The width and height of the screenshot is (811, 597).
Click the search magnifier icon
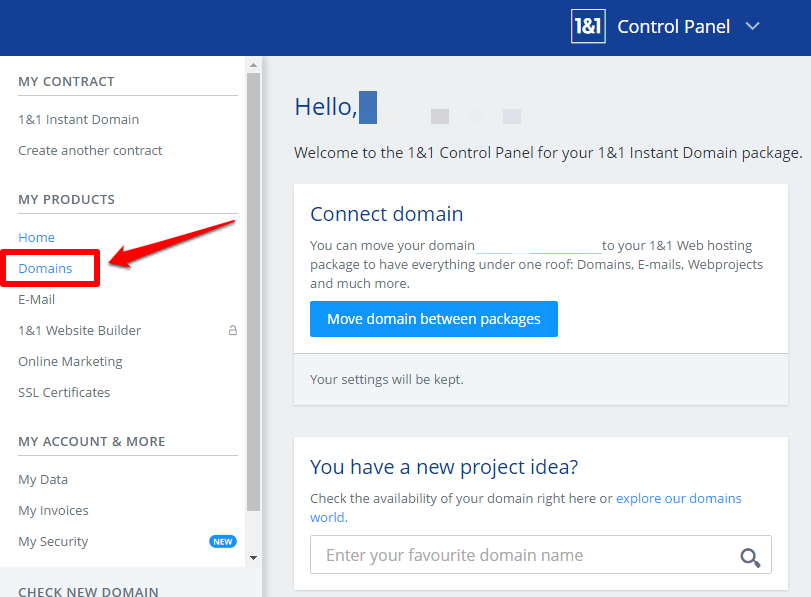[x=750, y=557]
